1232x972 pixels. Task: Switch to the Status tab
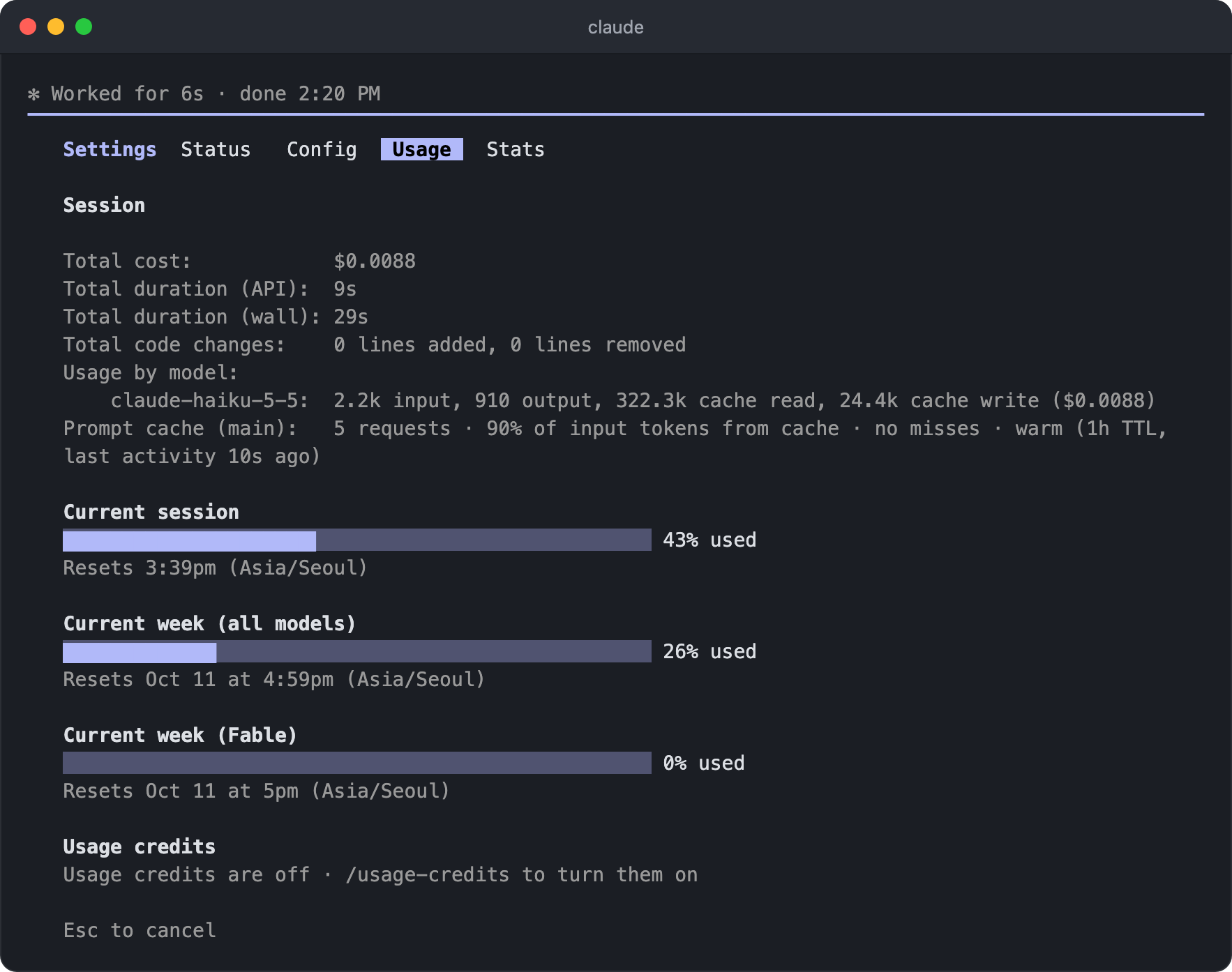216,149
